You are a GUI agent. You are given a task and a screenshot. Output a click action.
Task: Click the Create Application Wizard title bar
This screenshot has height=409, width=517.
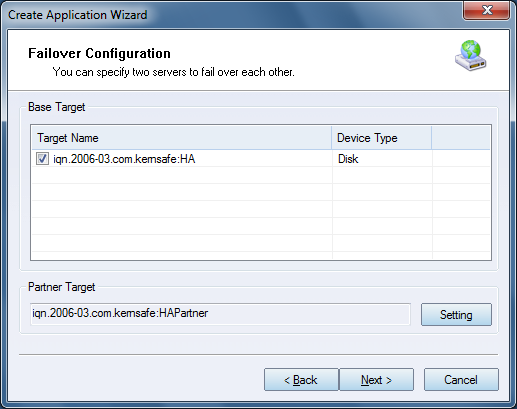click(233, 15)
